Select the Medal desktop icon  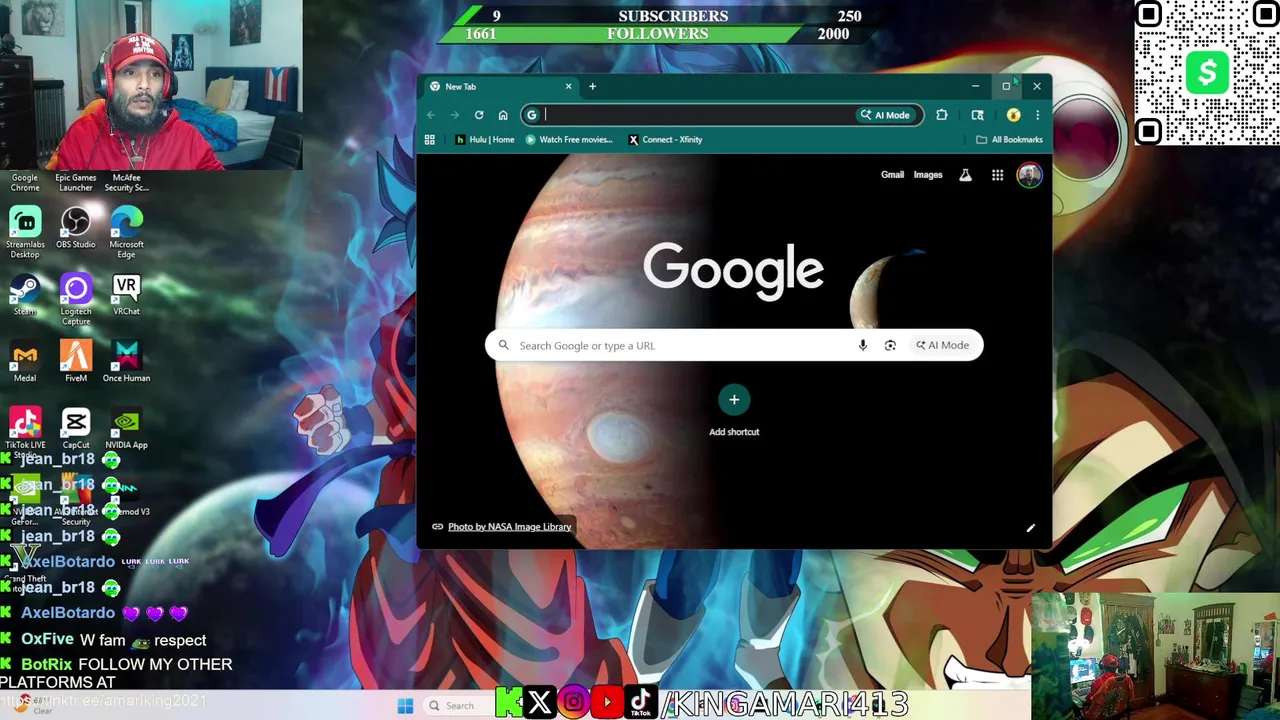(25, 362)
